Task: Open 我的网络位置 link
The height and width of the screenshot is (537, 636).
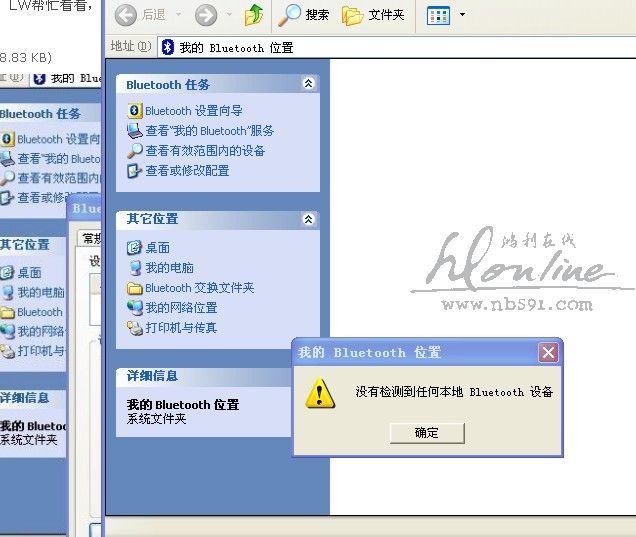Action: tap(181, 308)
